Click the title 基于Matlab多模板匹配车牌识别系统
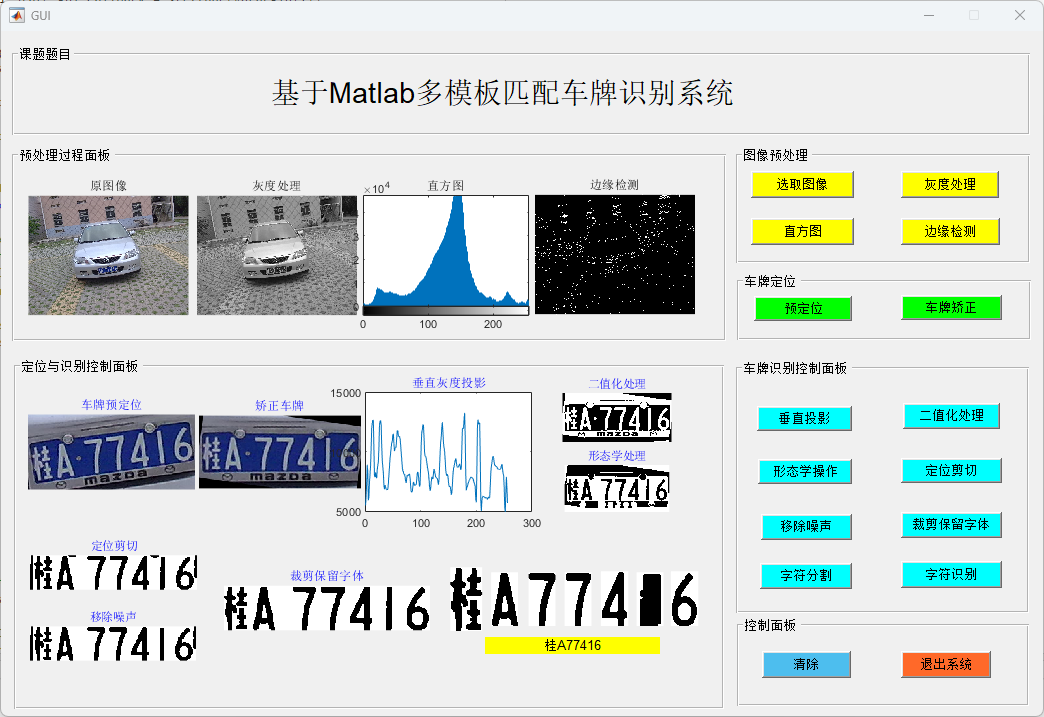1044x717 pixels. tap(503, 93)
